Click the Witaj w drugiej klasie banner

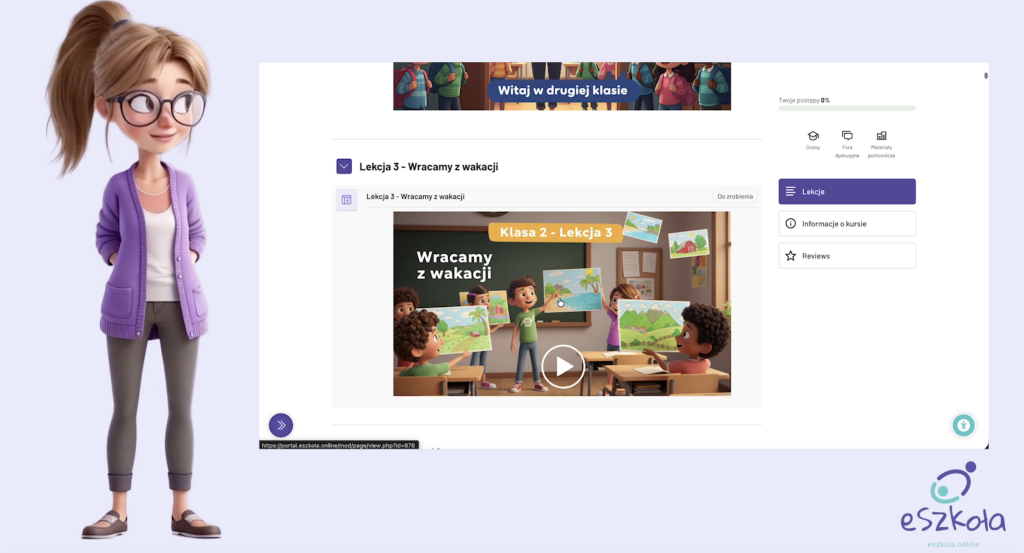(x=562, y=86)
